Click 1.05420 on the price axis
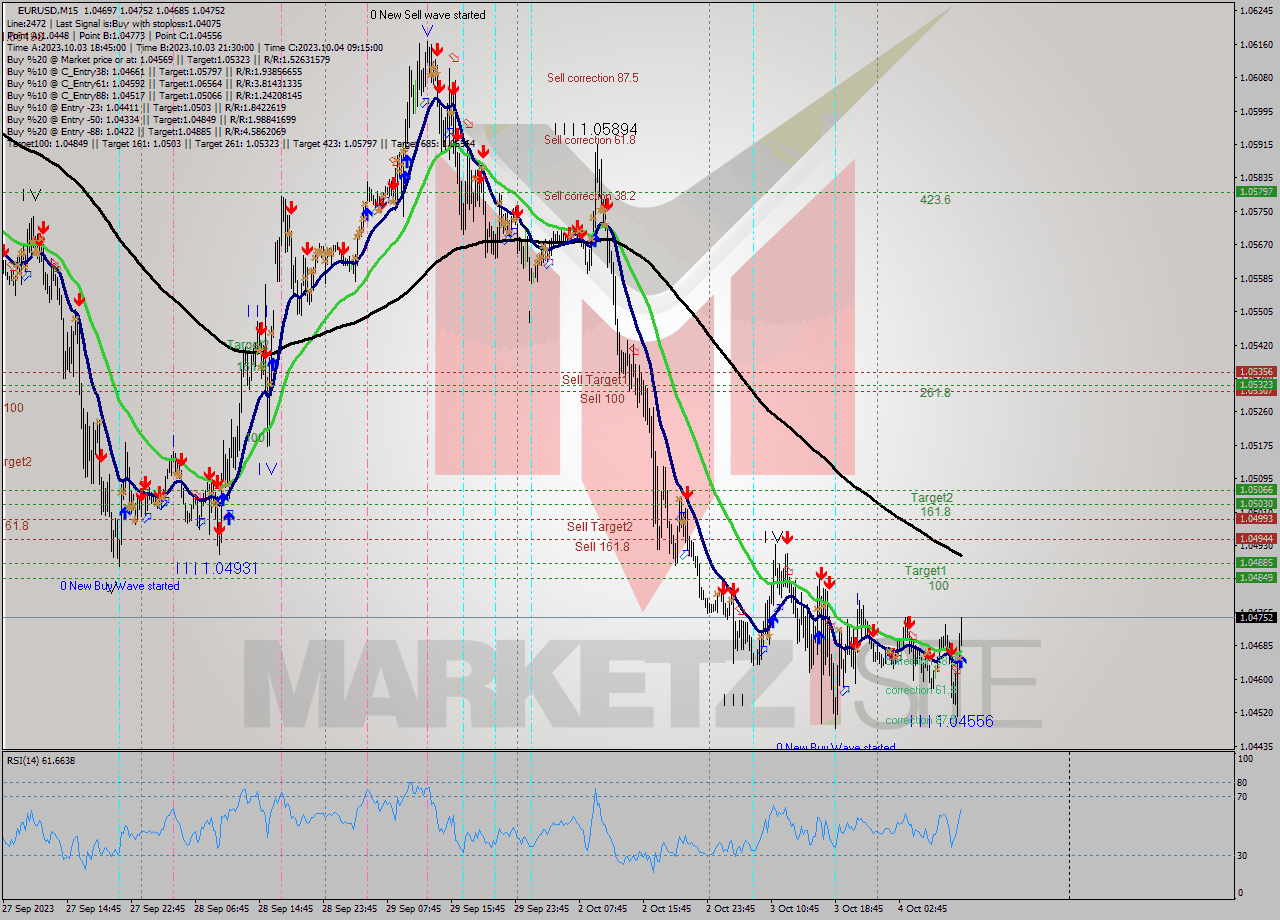Viewport: 1280px width, 920px height. (1256, 345)
